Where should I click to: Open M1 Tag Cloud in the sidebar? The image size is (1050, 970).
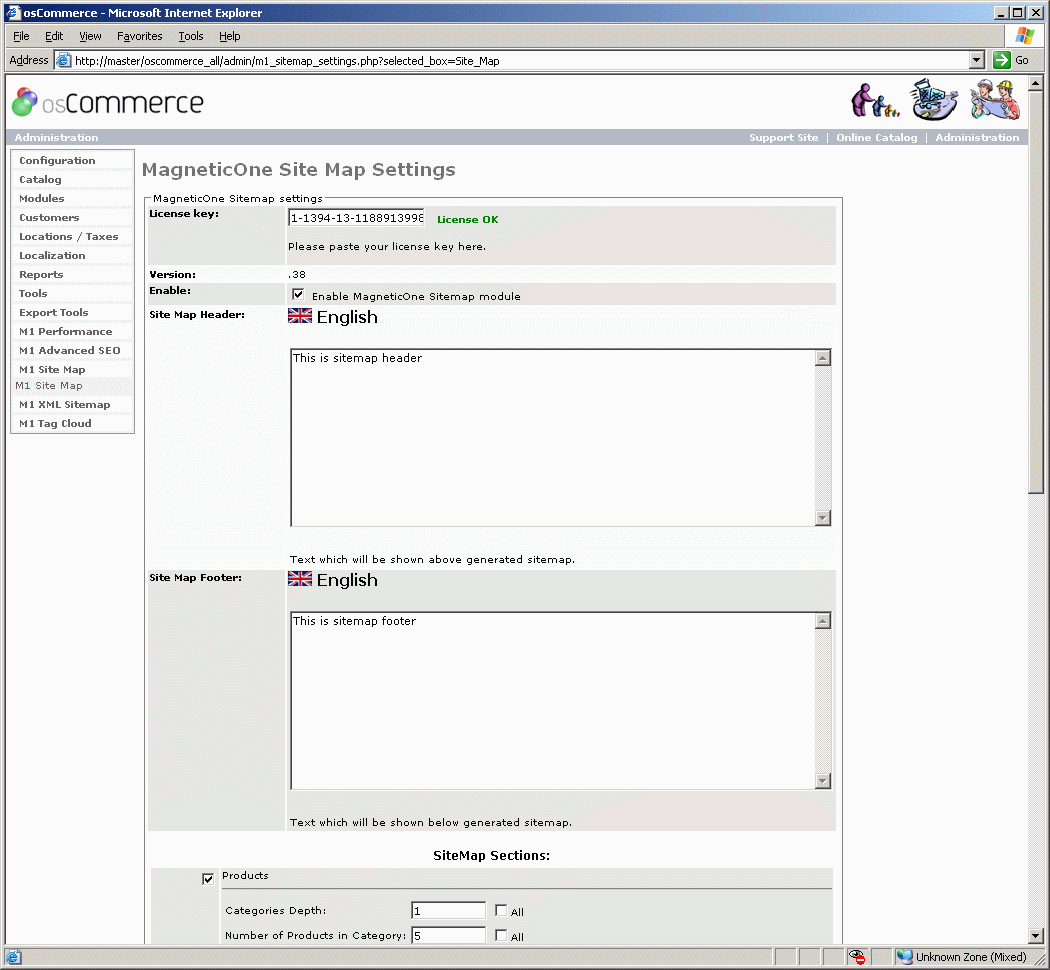click(55, 423)
